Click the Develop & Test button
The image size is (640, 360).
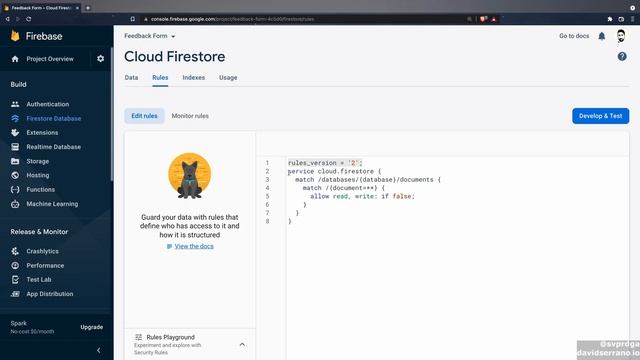(x=600, y=116)
